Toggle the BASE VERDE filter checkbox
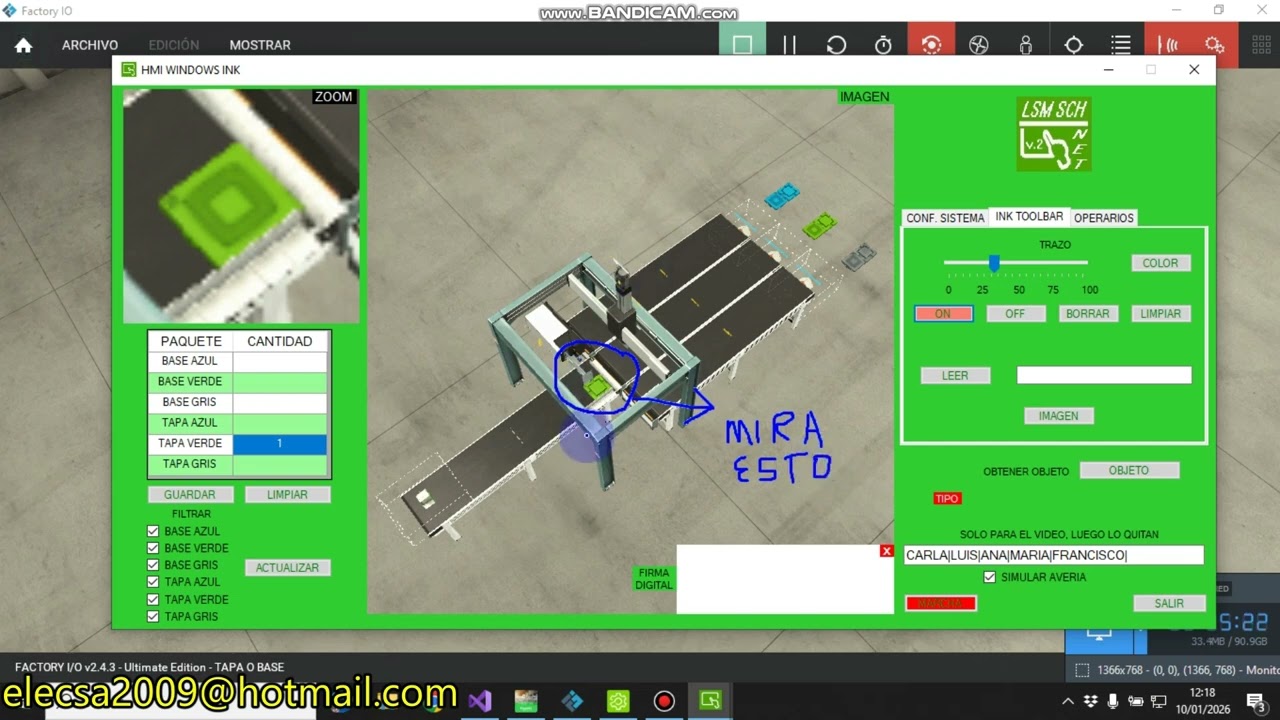 (153, 548)
